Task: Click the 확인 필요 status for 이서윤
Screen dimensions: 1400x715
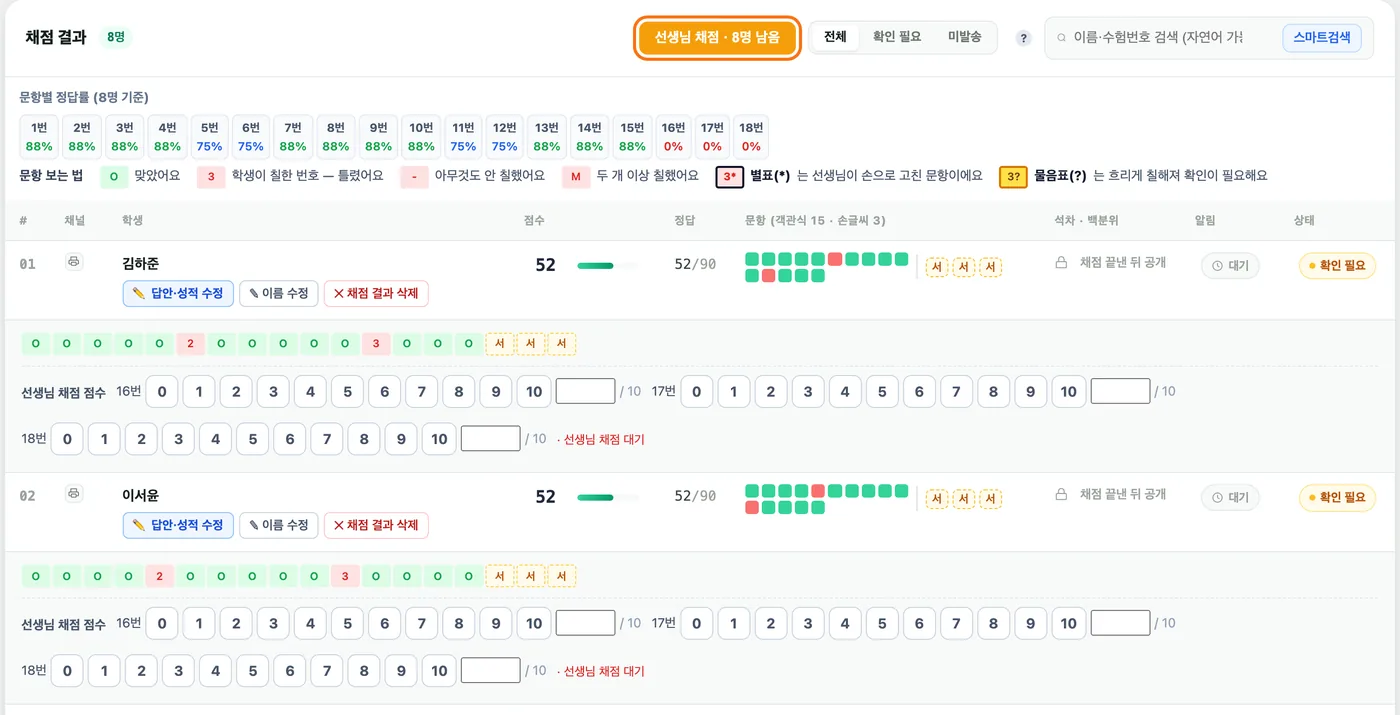Action: pyautogui.click(x=1337, y=498)
